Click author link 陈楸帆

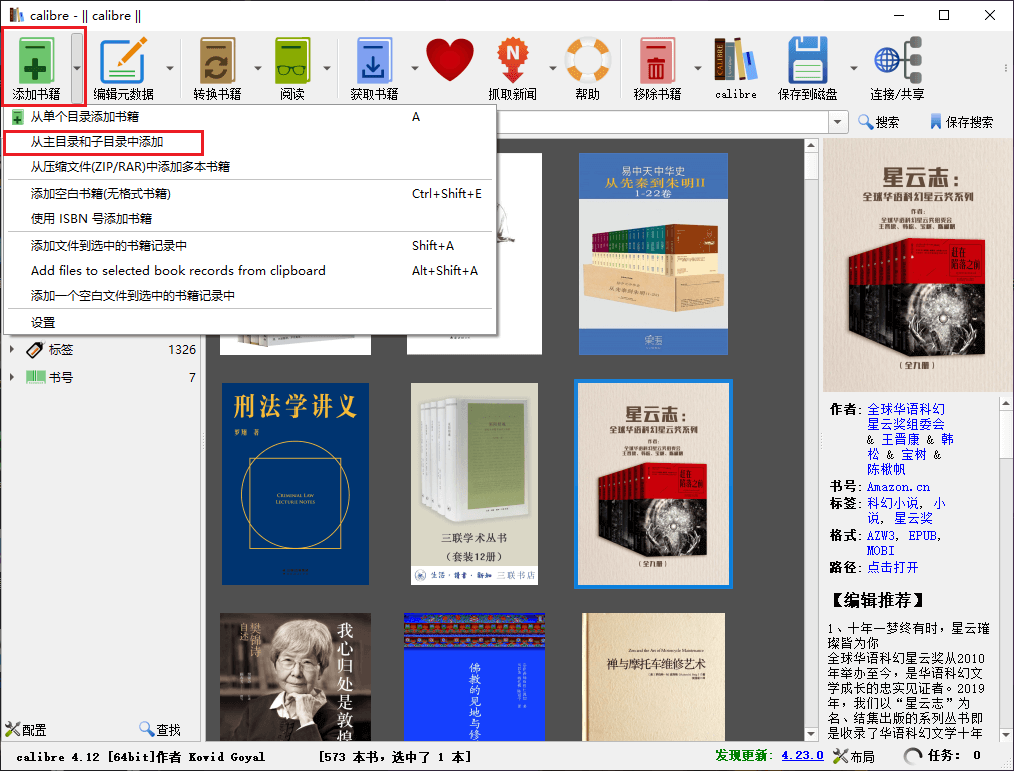[x=886, y=470]
